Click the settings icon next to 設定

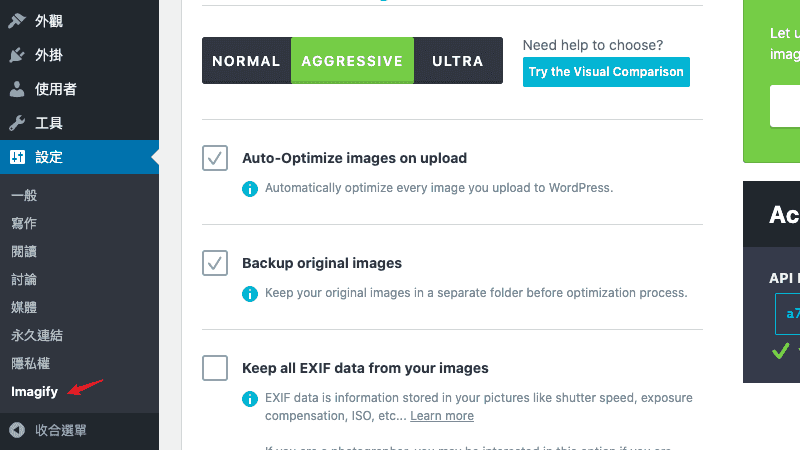[17, 157]
